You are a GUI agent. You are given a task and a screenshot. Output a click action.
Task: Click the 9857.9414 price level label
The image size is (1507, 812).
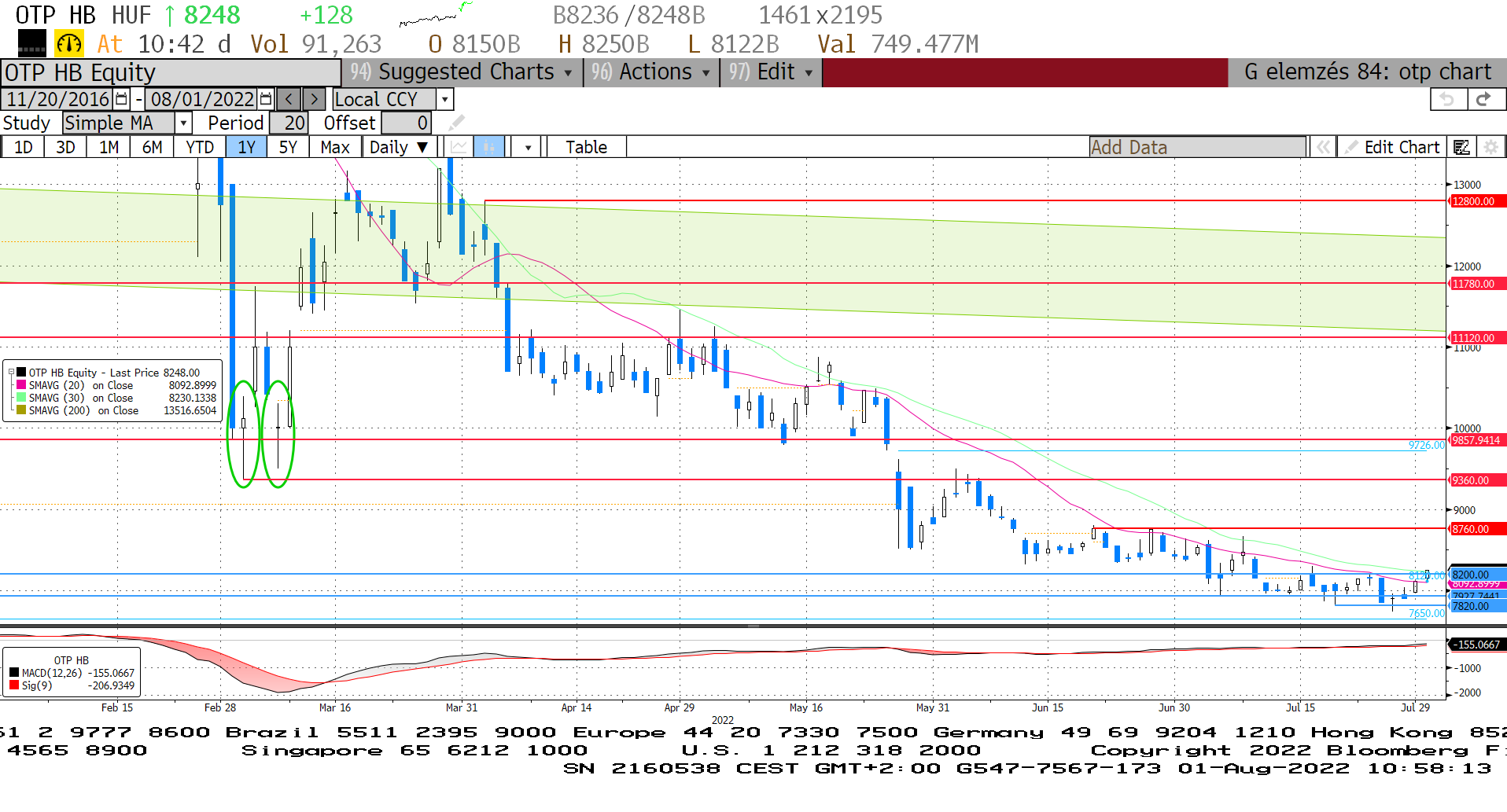(1477, 440)
